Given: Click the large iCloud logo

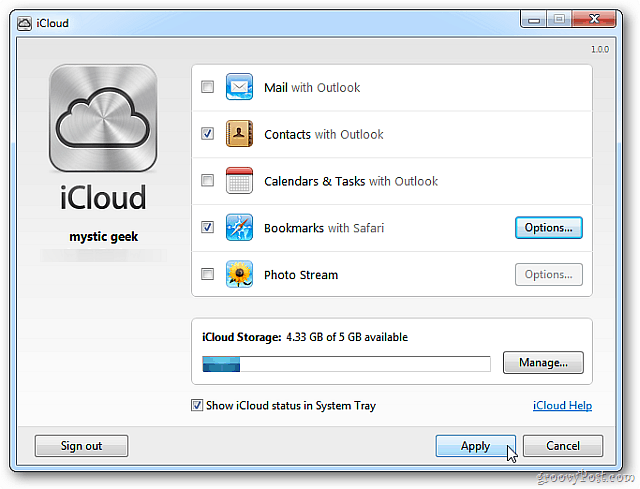Looking at the screenshot, I should tap(103, 118).
